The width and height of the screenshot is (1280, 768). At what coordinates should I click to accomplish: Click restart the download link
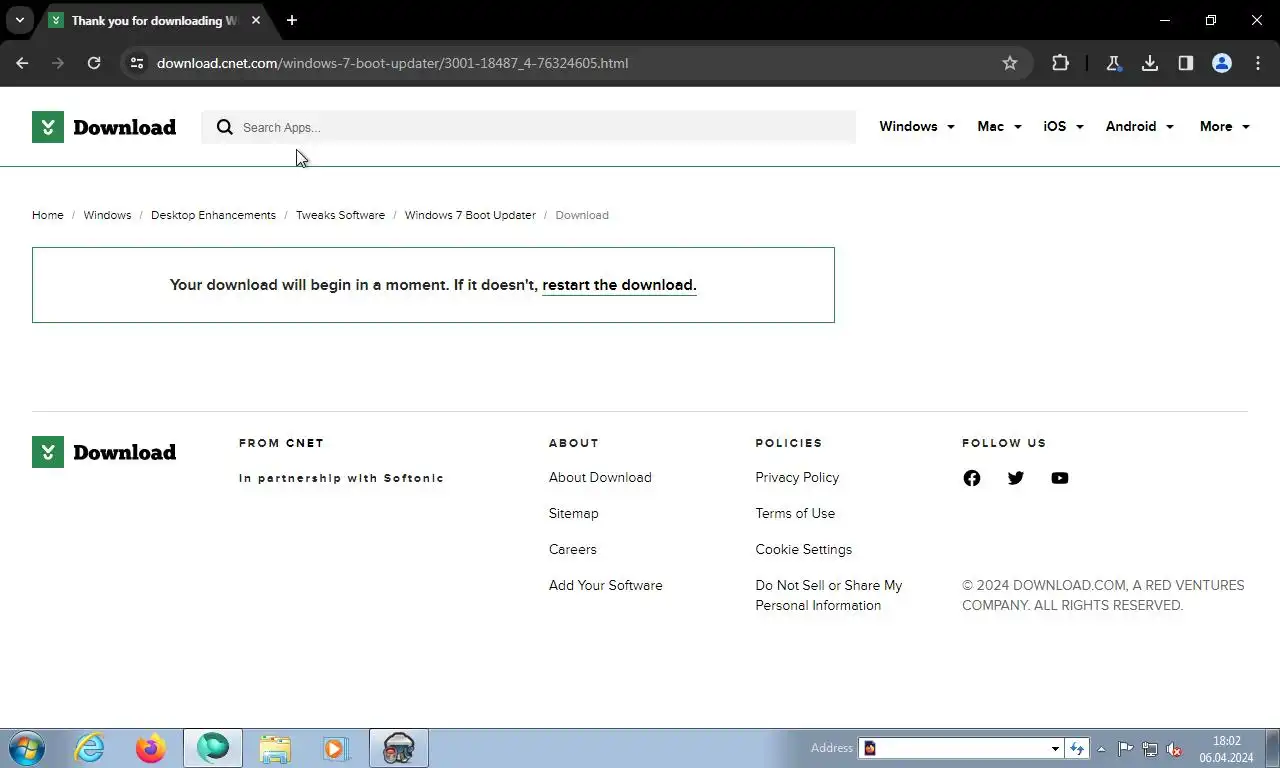pyautogui.click(x=619, y=285)
